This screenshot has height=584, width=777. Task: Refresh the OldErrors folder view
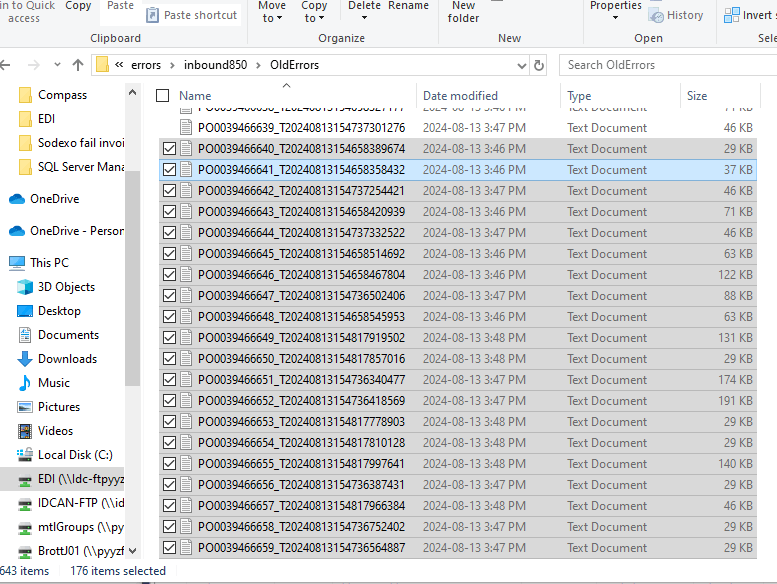[x=539, y=65]
